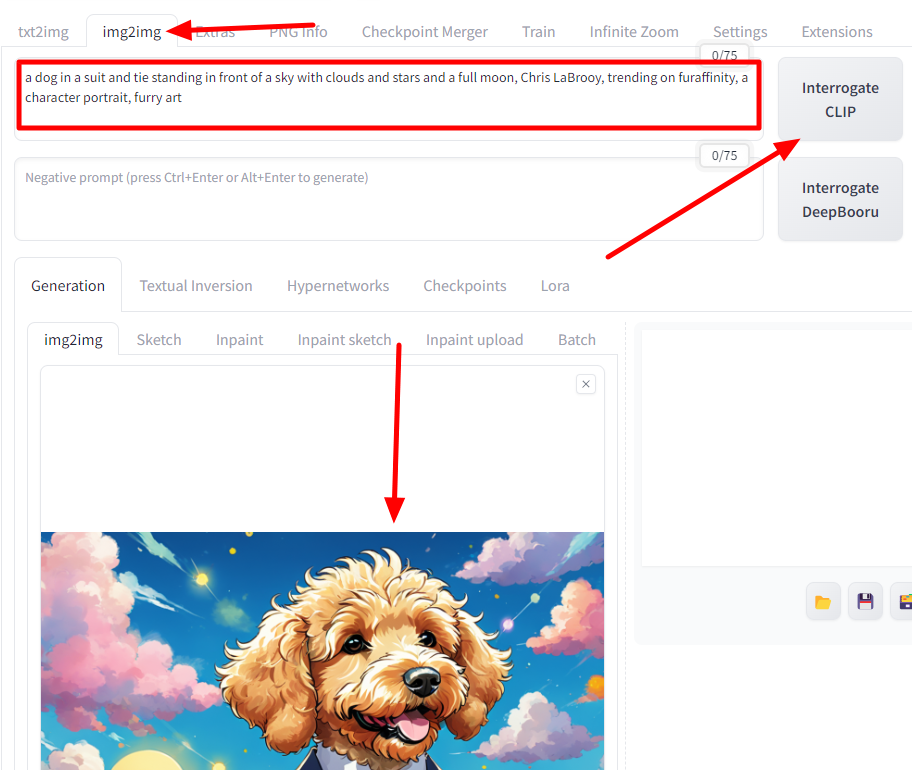
Task: Click the prompt token counter 0/75
Action: coord(724,55)
